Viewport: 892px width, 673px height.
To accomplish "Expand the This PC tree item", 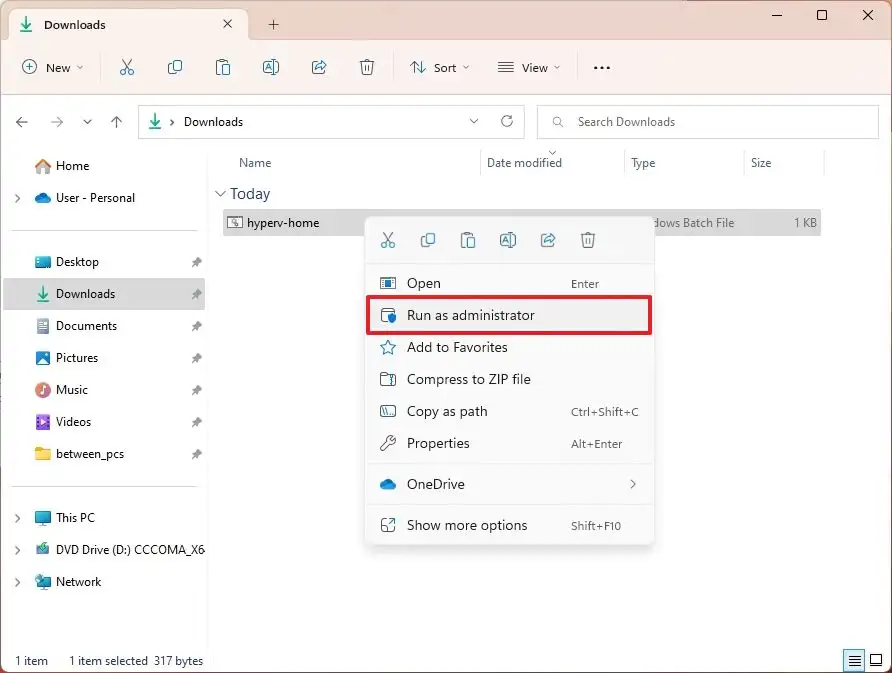I will click(17, 517).
